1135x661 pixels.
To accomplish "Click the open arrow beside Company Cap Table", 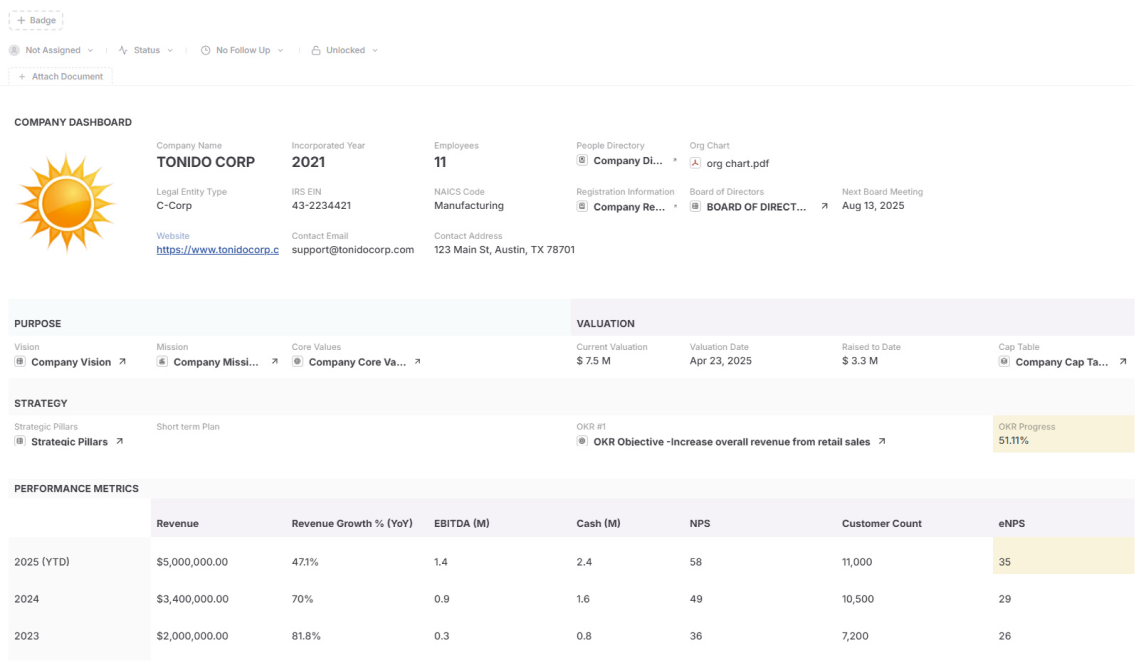I will 1123,361.
